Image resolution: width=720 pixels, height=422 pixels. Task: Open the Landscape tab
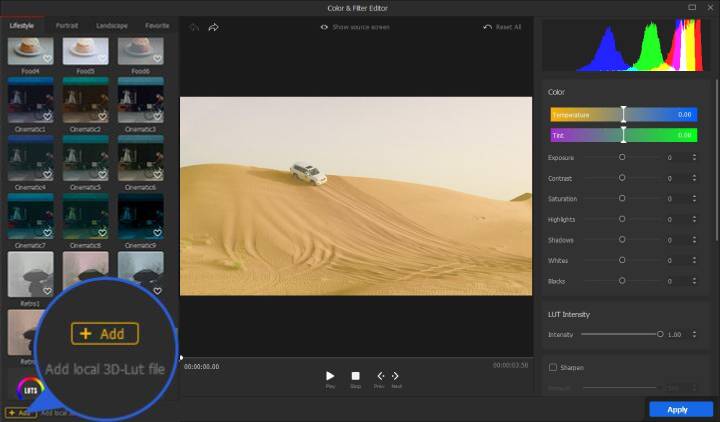click(x=112, y=25)
